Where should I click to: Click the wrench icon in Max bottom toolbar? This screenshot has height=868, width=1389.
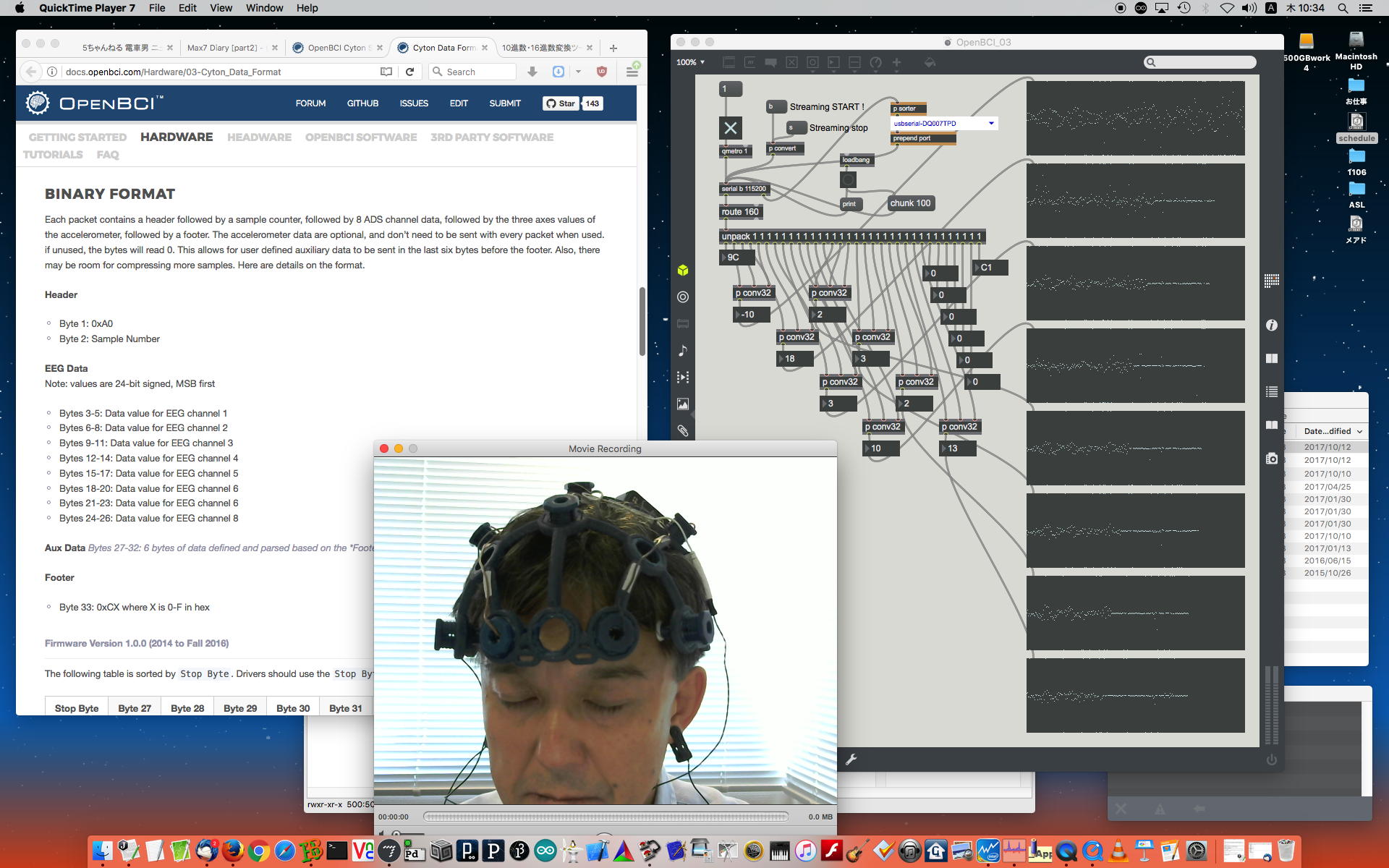pos(851,759)
